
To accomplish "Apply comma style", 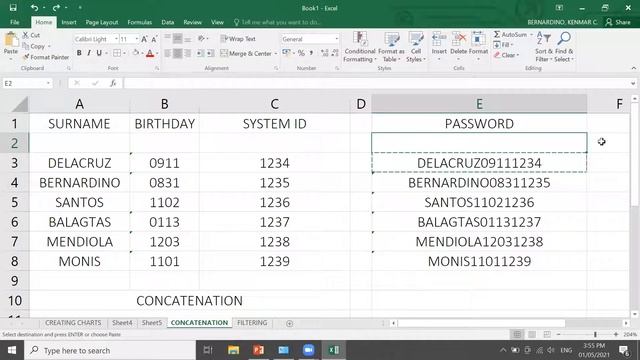I will pyautogui.click(x=311, y=53).
